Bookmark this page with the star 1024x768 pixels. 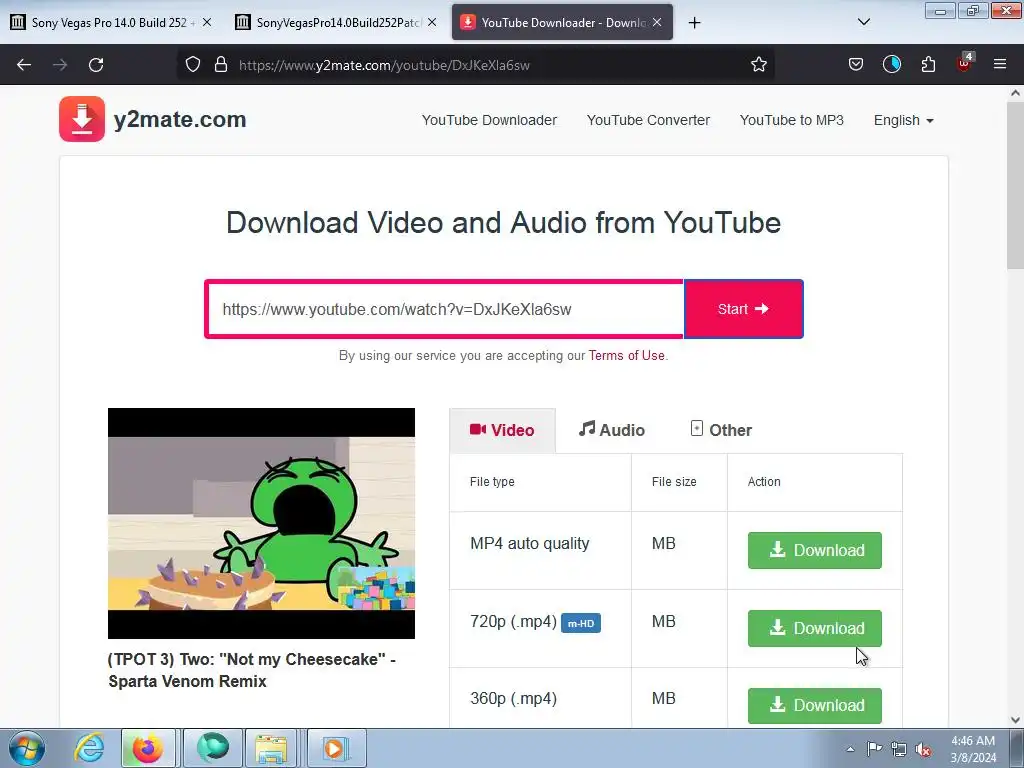click(x=758, y=65)
